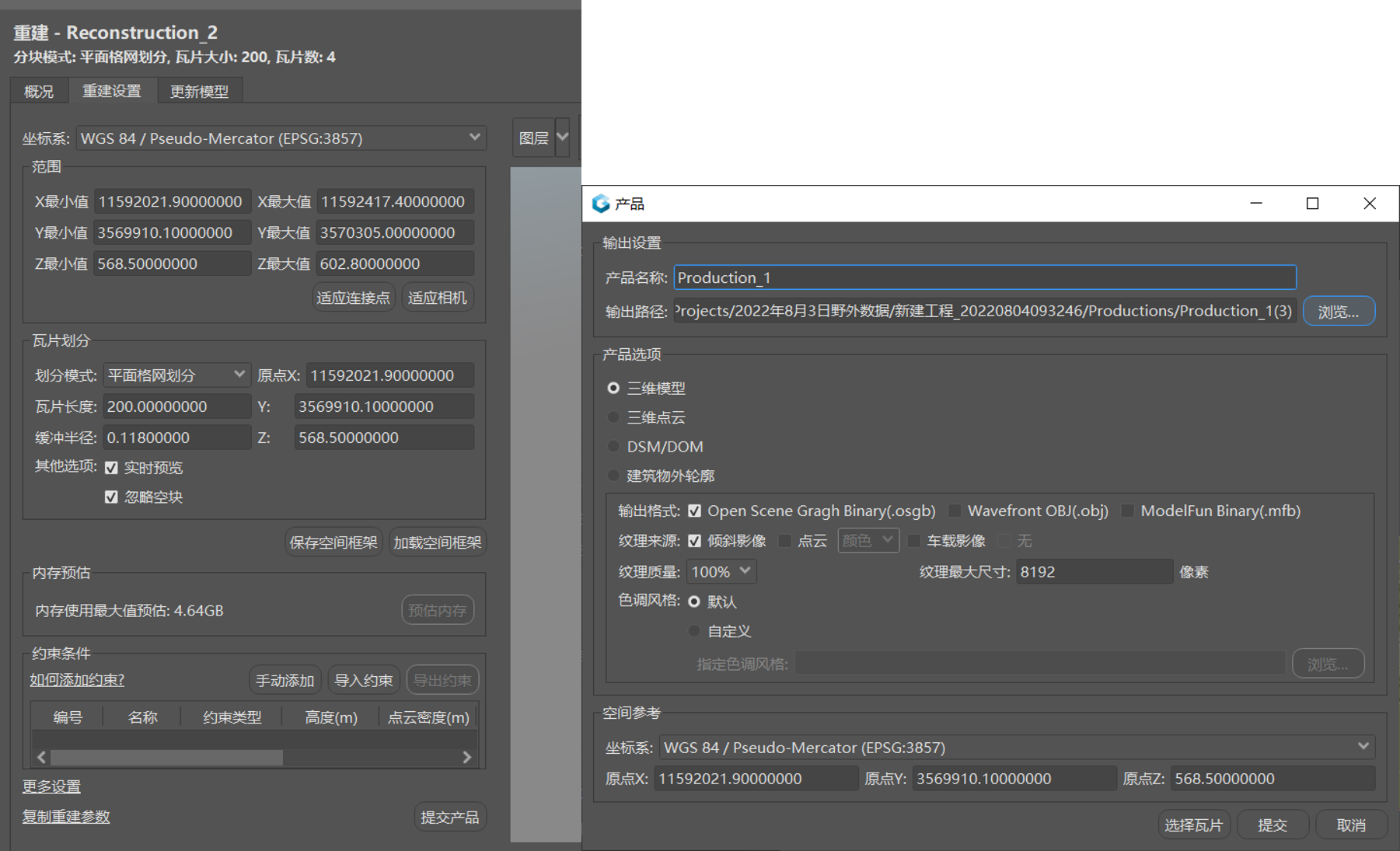Enable Wavefront OBJ(.obj) output format
Image resolution: width=1400 pixels, height=851 pixels.
coord(955,511)
